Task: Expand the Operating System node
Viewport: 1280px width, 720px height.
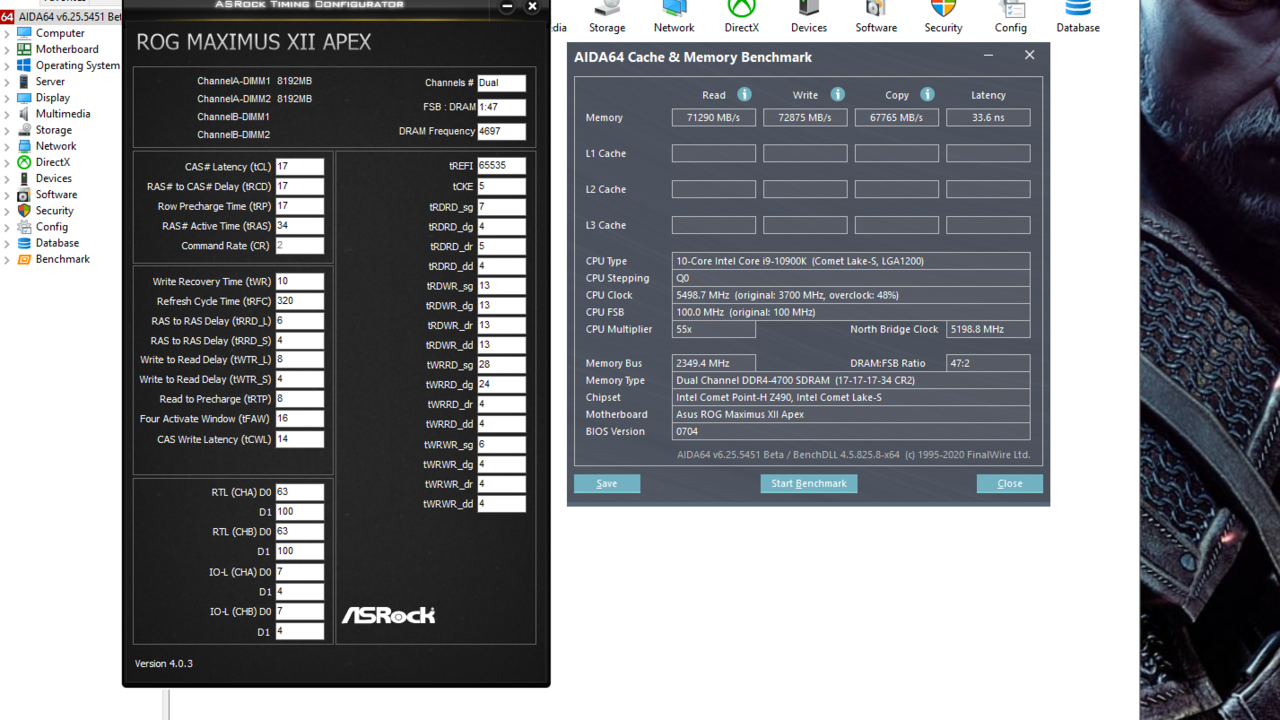Action: coord(7,65)
